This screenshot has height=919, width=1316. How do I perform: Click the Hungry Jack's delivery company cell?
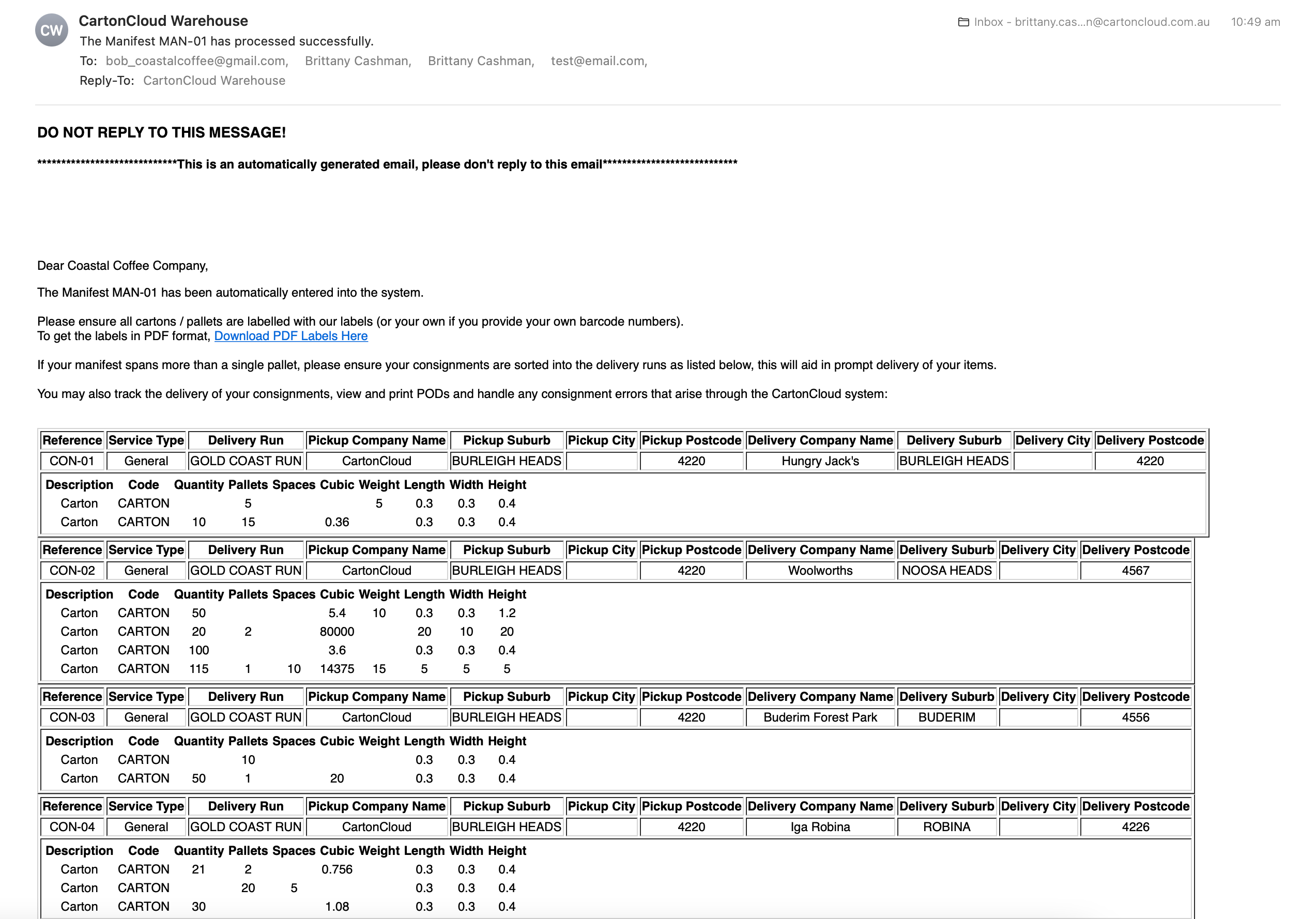click(x=820, y=461)
